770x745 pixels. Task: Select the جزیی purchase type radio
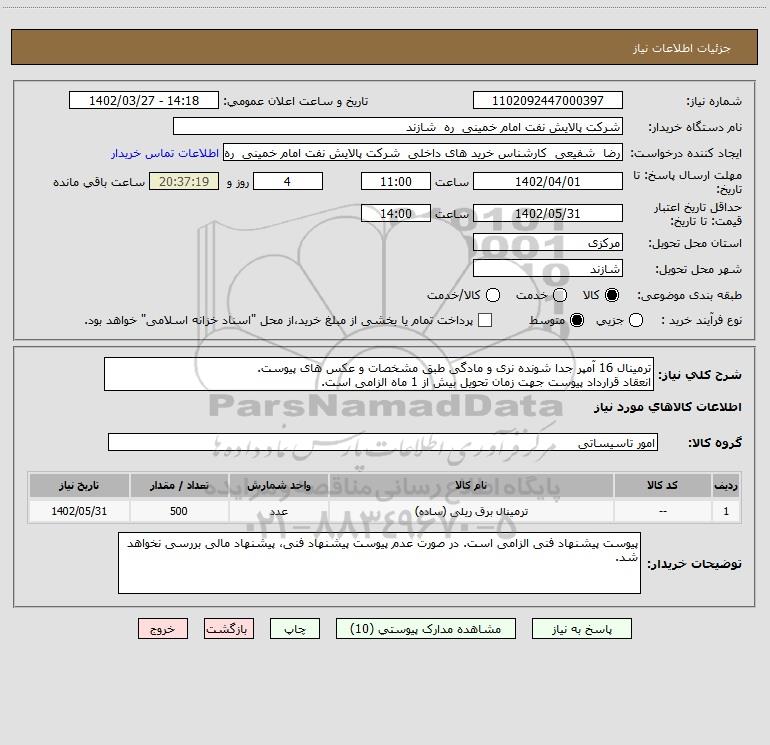(636, 320)
